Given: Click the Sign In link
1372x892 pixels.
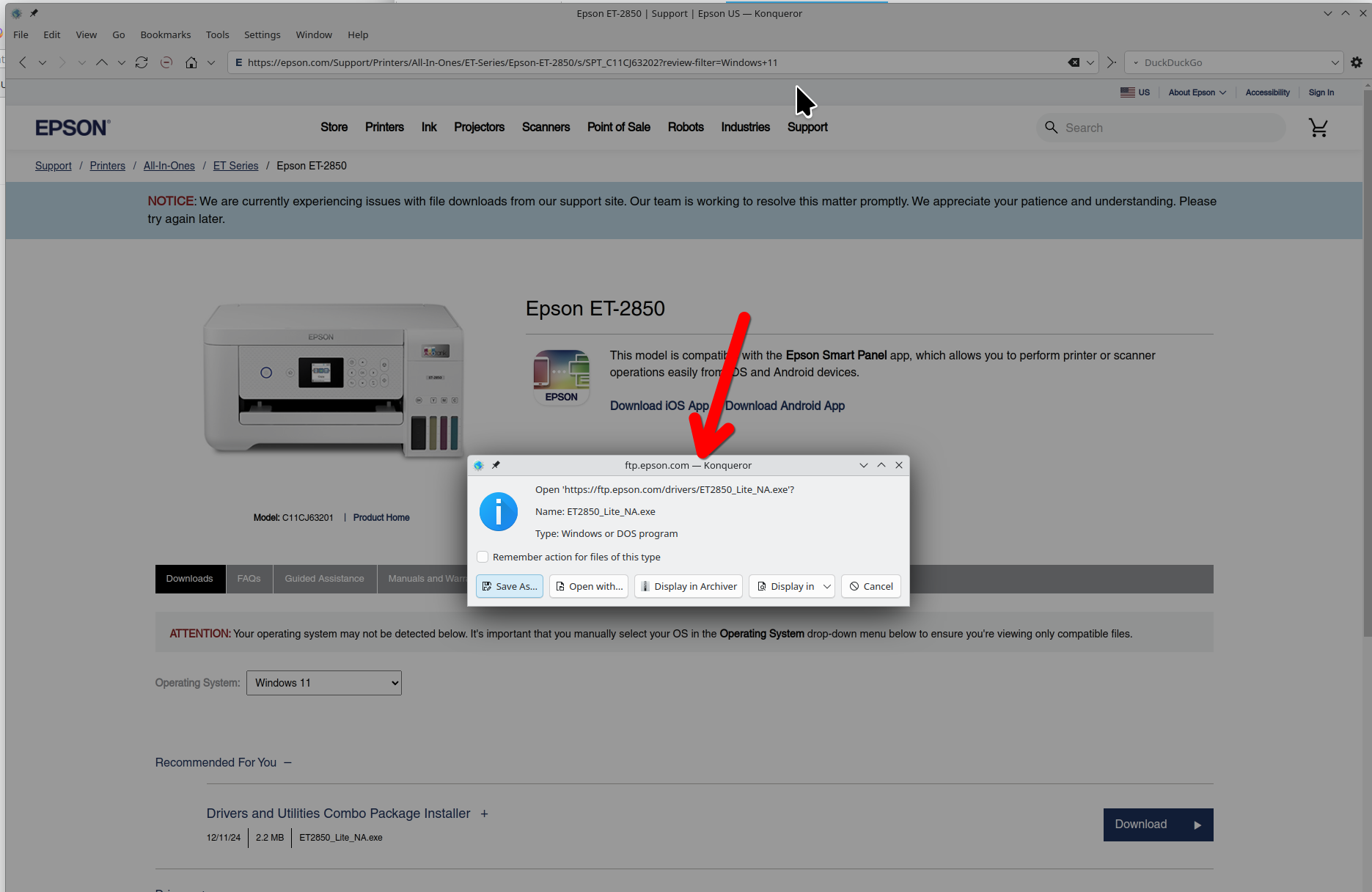Looking at the screenshot, I should 1321,92.
